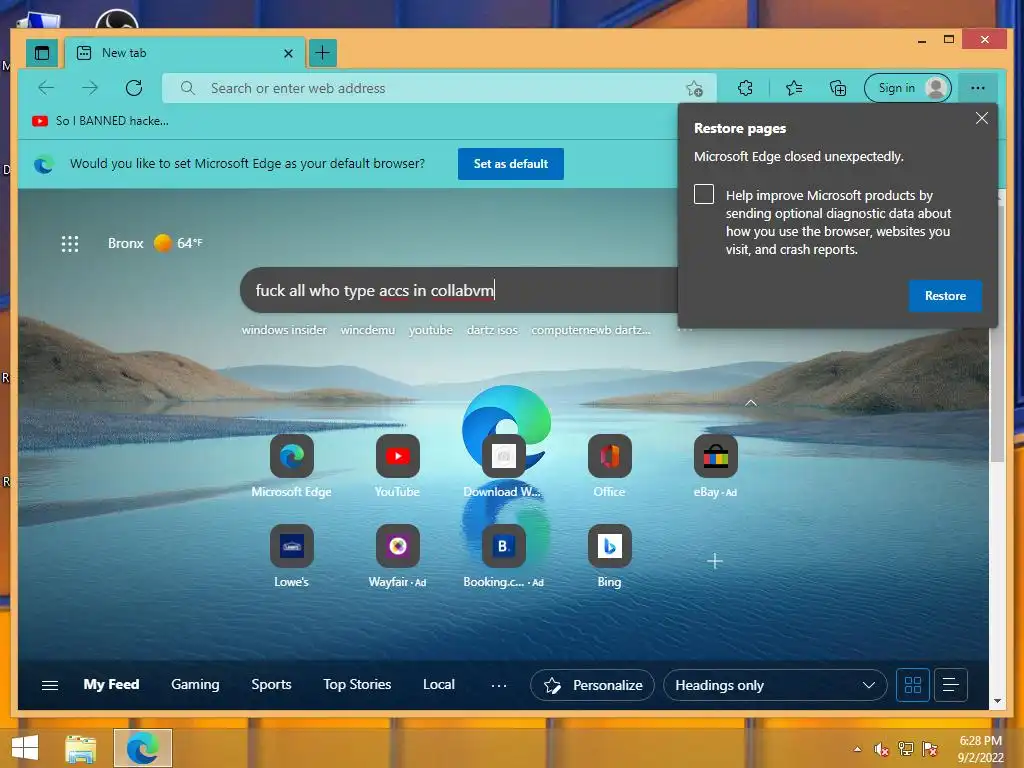Open the Office quick link tile
The height and width of the screenshot is (768, 1024).
(609, 466)
